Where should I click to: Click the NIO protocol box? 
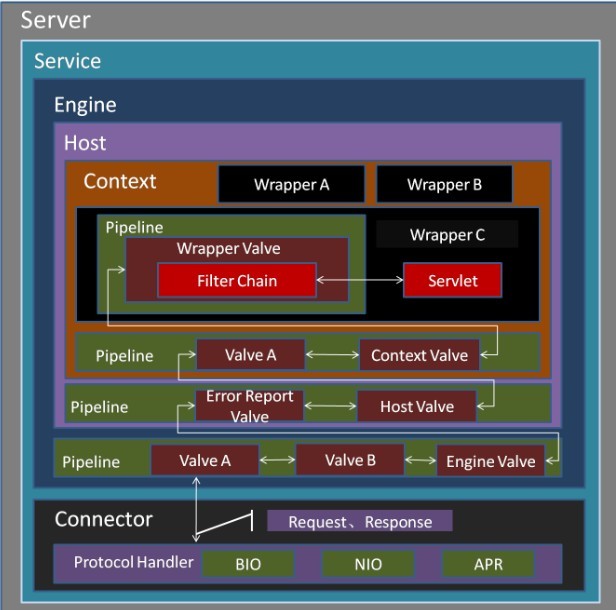click(368, 564)
